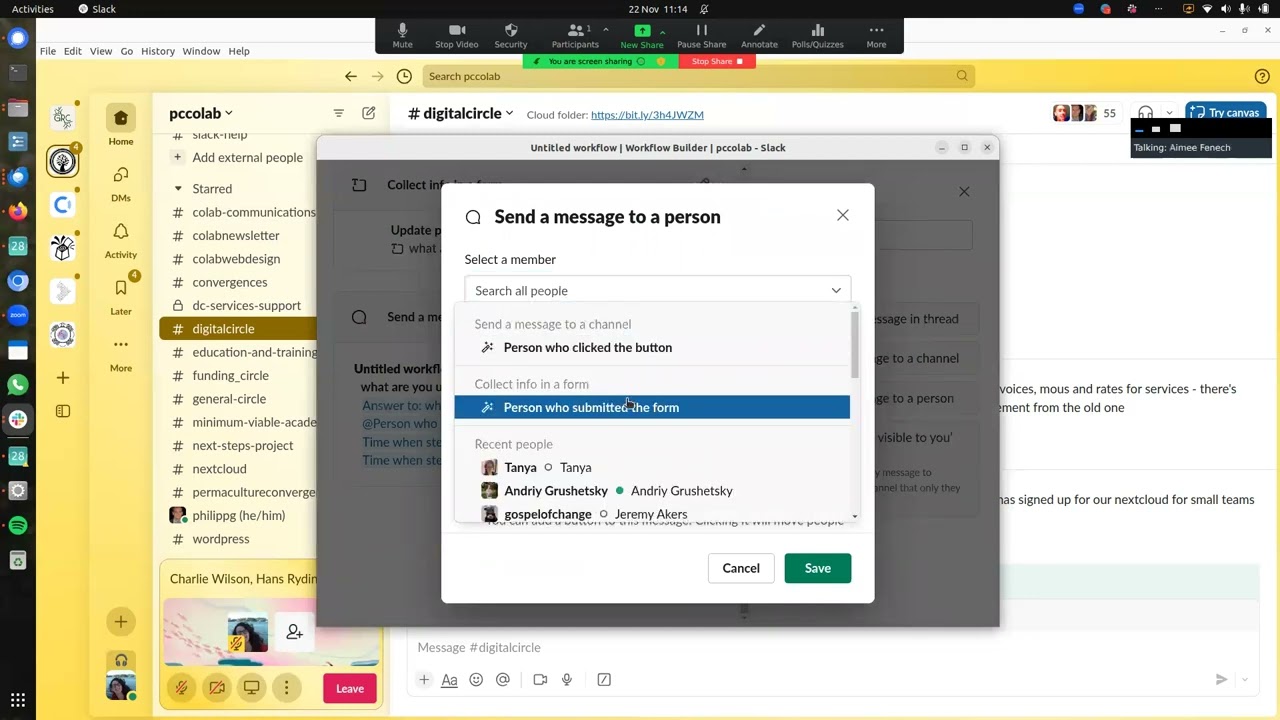Compose a new Slack message
Image resolution: width=1280 pixels, height=720 pixels.
369,113
